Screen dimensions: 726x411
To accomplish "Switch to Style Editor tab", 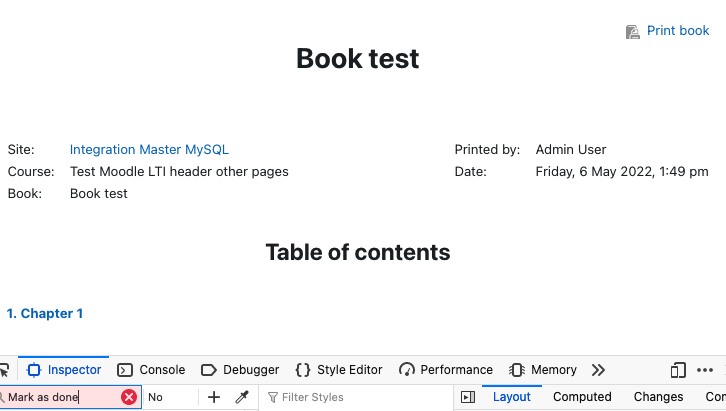I will tap(339, 370).
